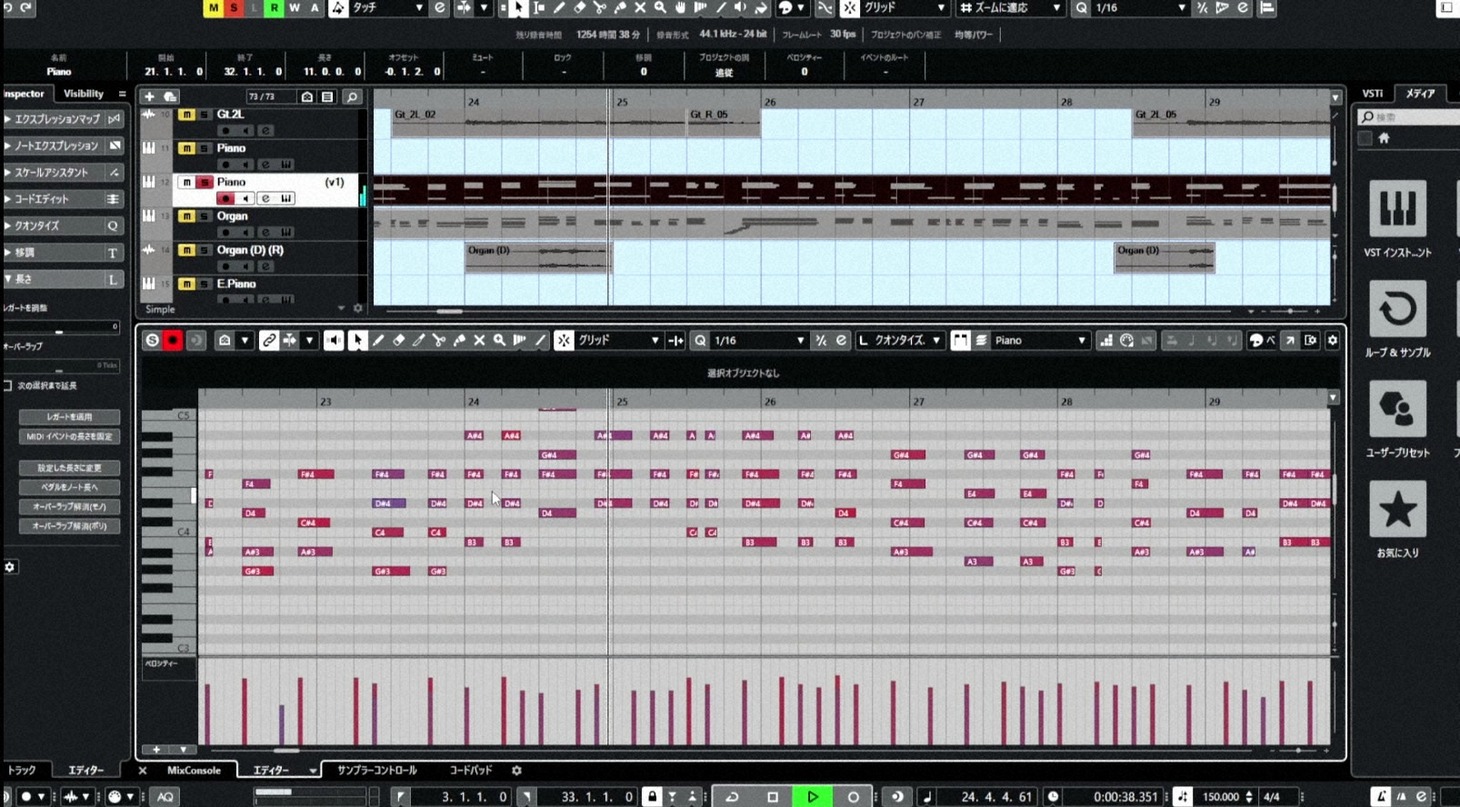Open the key editor quantize 1/16 dropdown
This screenshot has height=807, width=1460.
[757, 341]
